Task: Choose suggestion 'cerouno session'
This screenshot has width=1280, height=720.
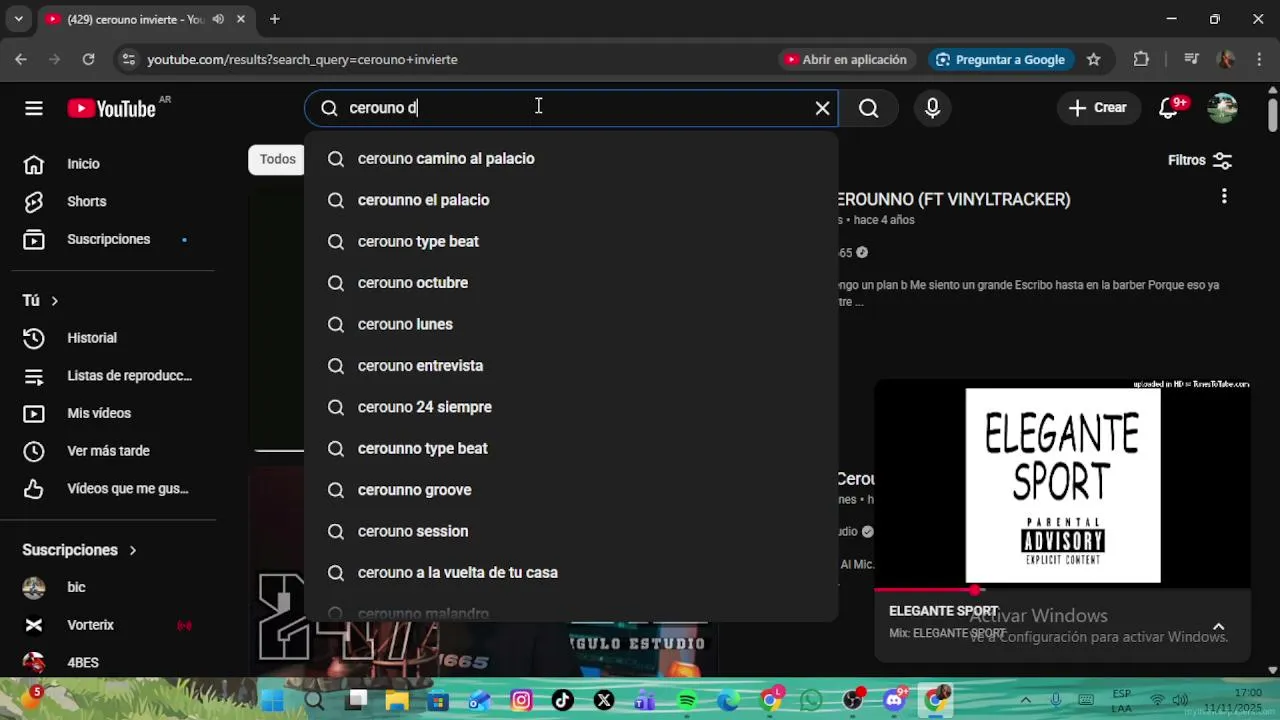Action: click(571, 531)
